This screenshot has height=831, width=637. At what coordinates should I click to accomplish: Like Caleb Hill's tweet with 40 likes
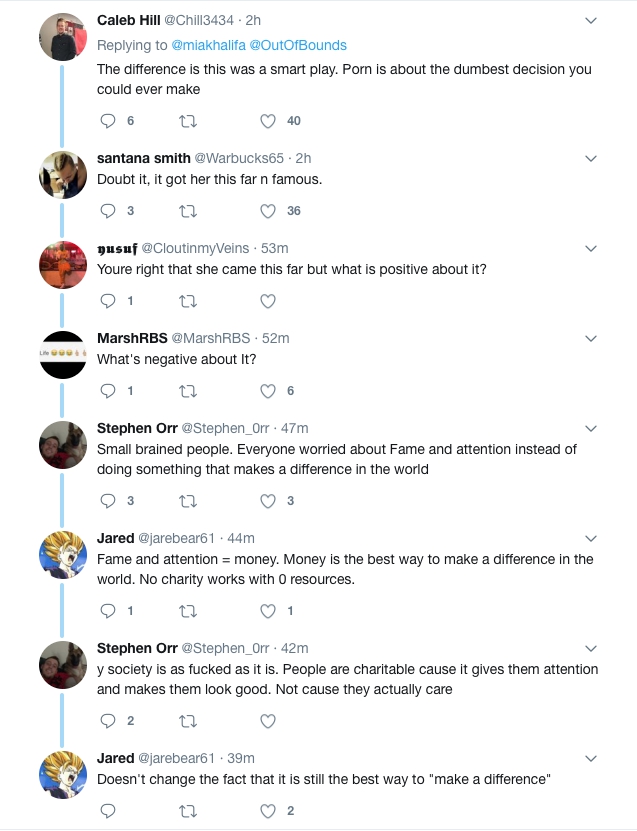point(267,121)
